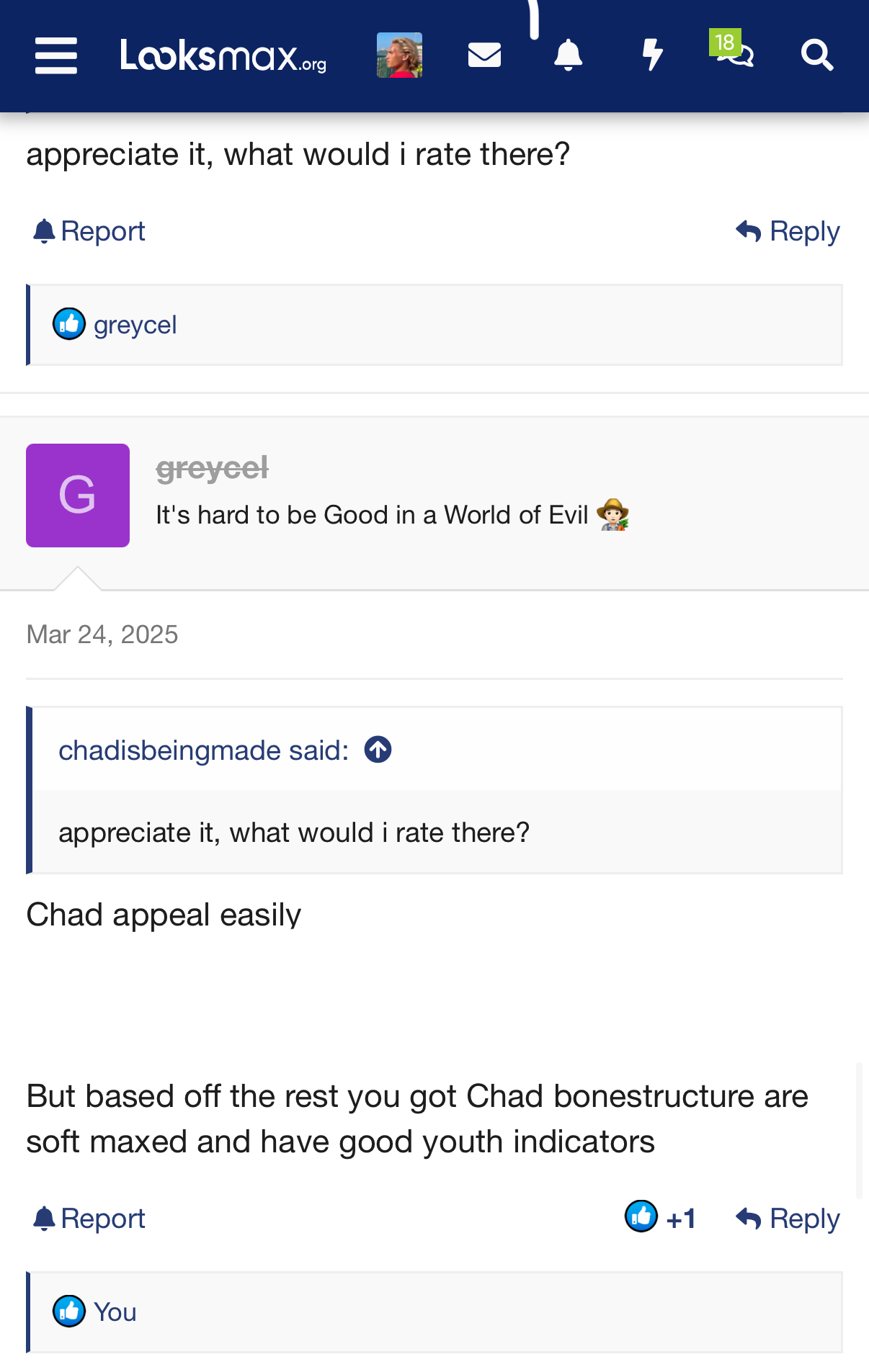Viewport: 869px width, 1372px height.
Task: Open the alerts bell icon
Action: (x=568, y=55)
